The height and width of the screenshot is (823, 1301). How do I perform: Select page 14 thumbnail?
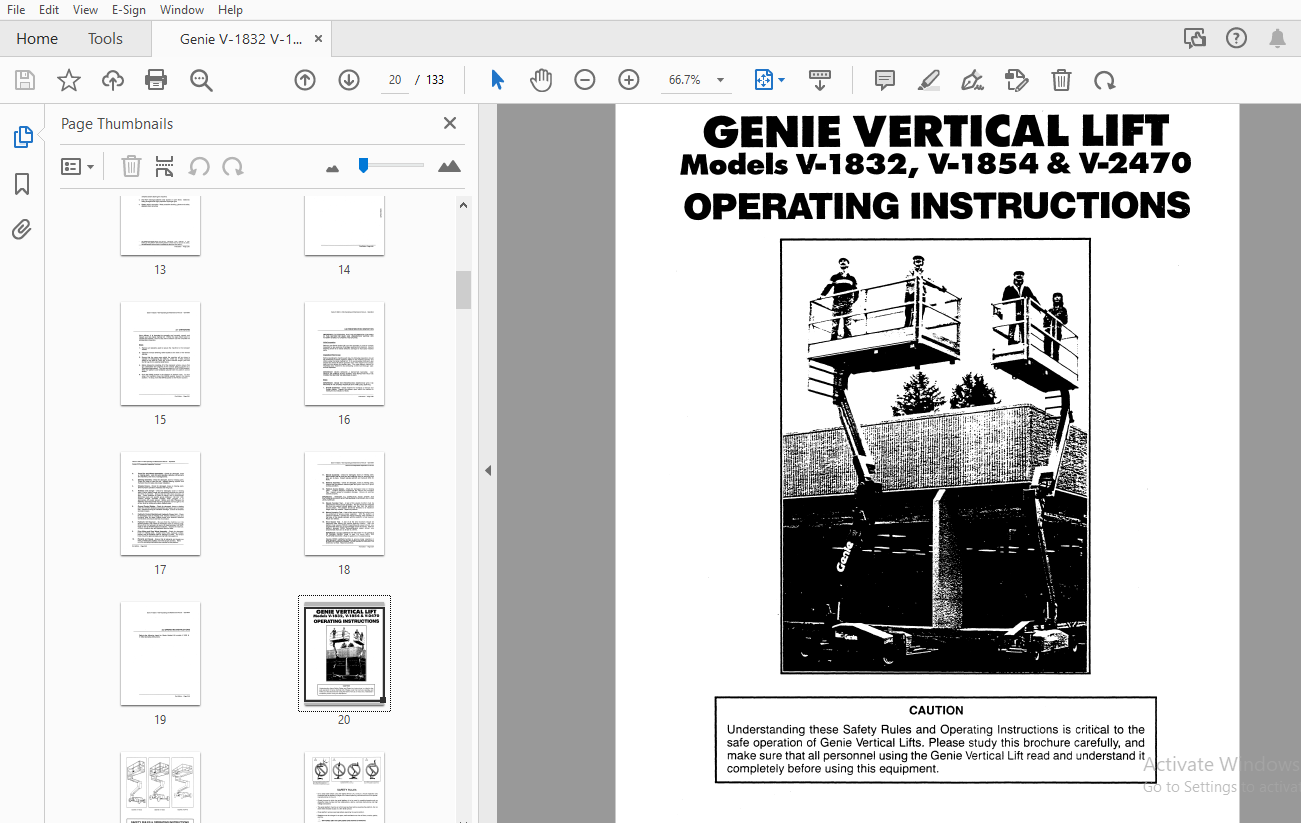[344, 225]
